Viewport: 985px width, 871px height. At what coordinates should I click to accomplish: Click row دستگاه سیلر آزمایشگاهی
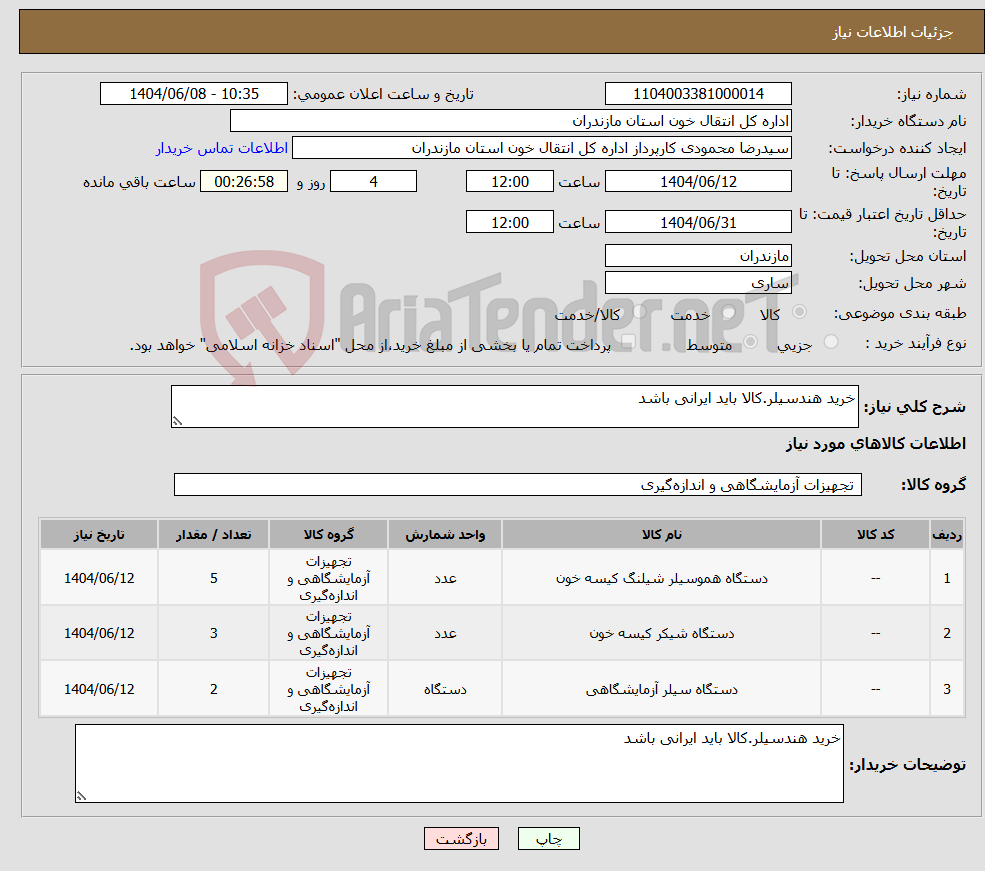502,689
